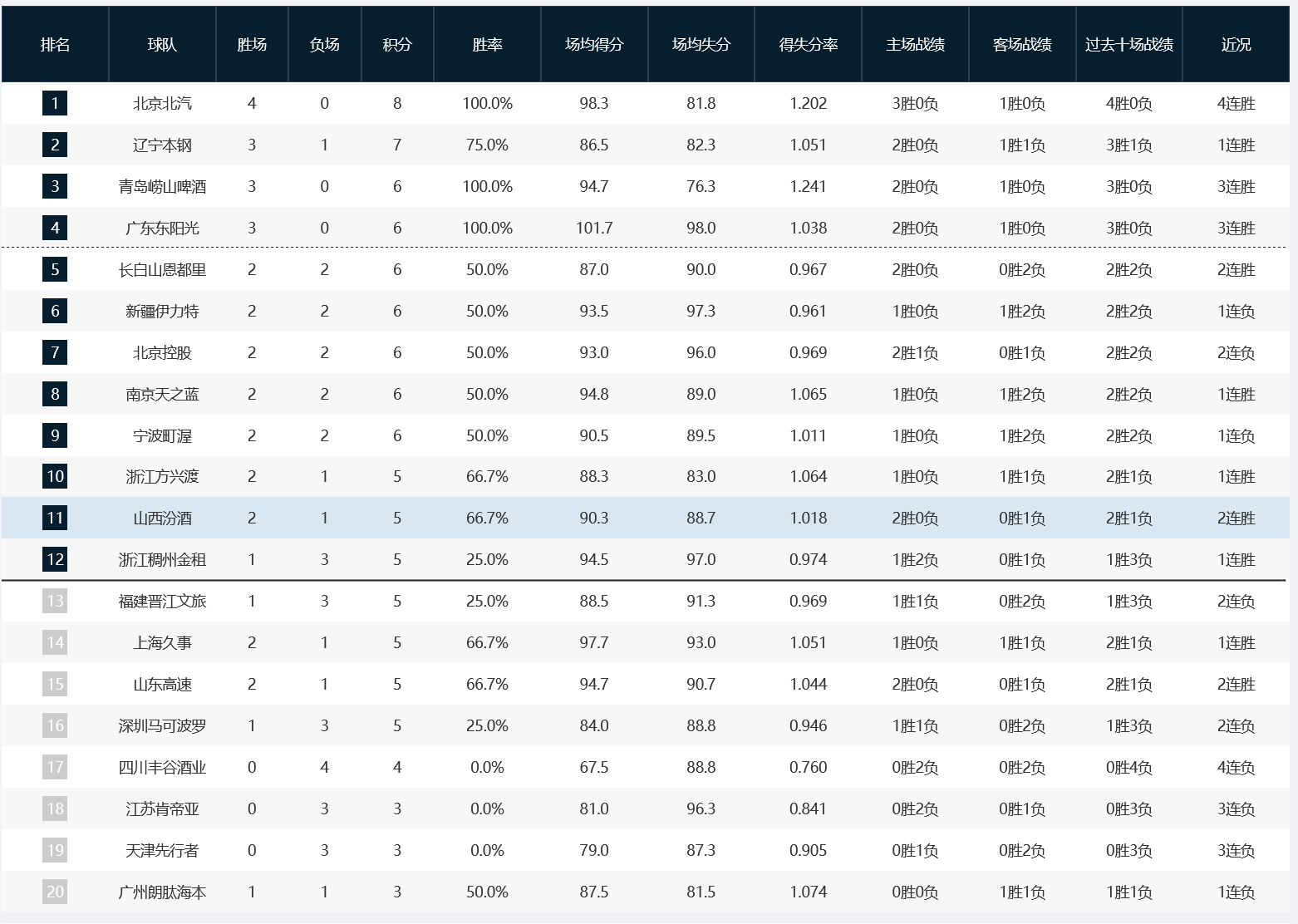
Task: Open the 上海久事 team link
Action: [x=162, y=642]
